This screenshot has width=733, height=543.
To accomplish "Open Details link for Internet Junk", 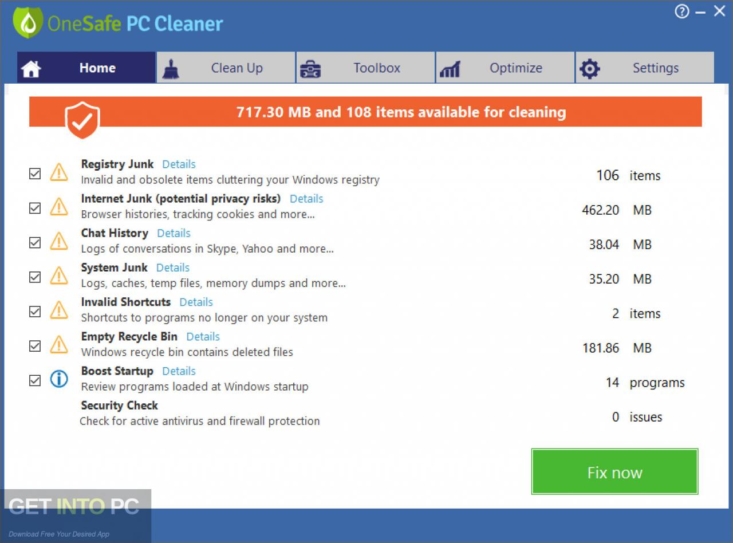I will point(306,199).
